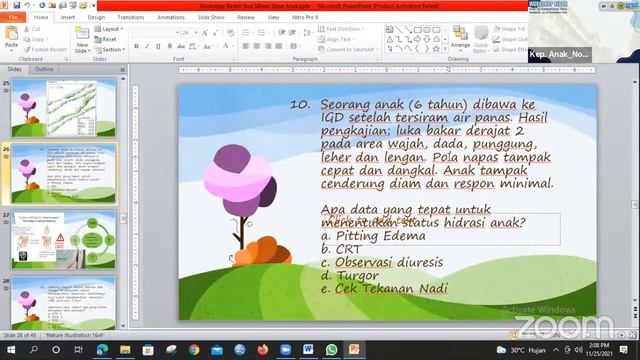The image size is (640, 360).
Task: Center the paragraph text
Action: coord(257,46)
